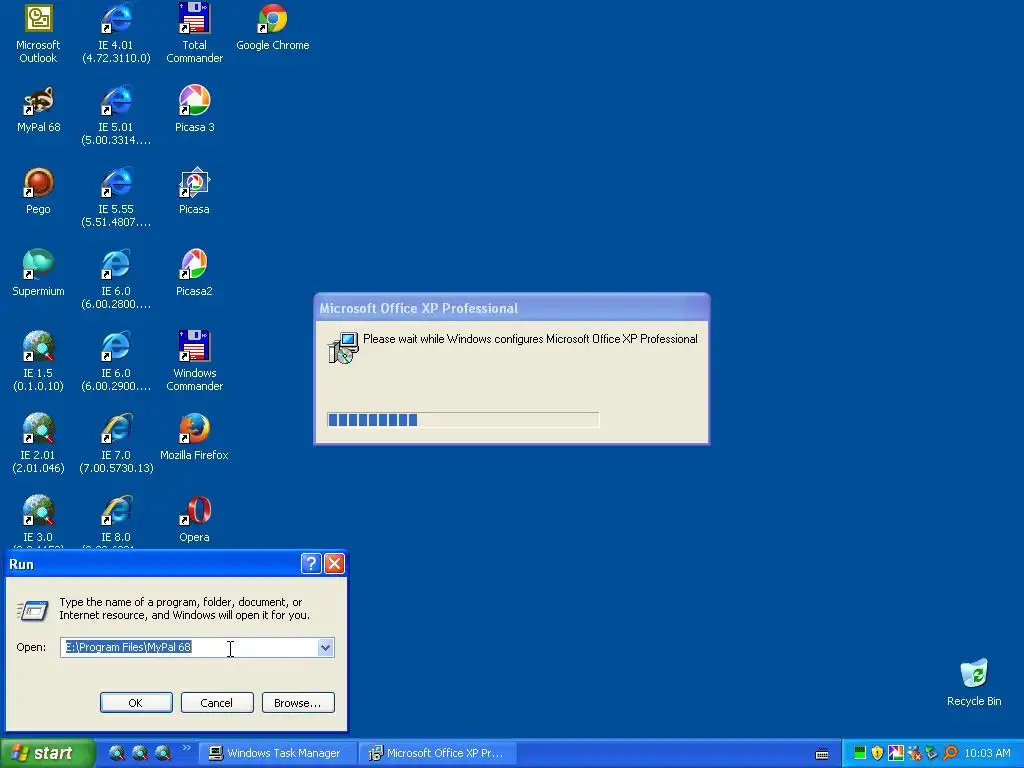Open the Opera desktop shortcut
The image size is (1024, 768).
click(x=195, y=520)
